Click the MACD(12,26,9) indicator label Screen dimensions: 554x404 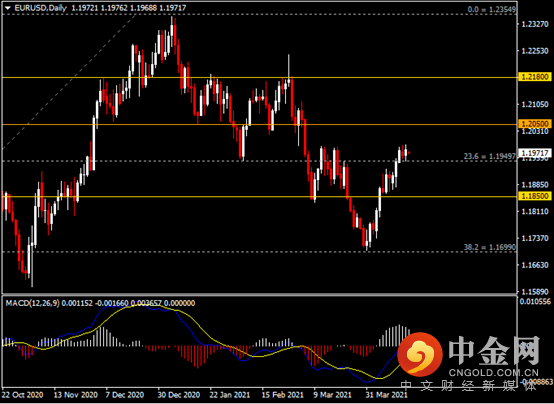click(x=33, y=303)
